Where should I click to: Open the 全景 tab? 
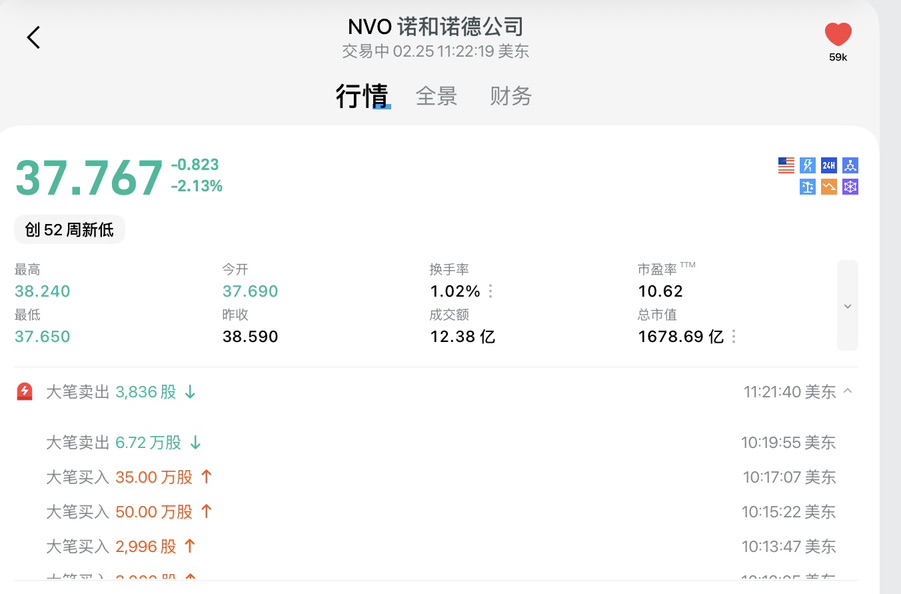click(436, 96)
